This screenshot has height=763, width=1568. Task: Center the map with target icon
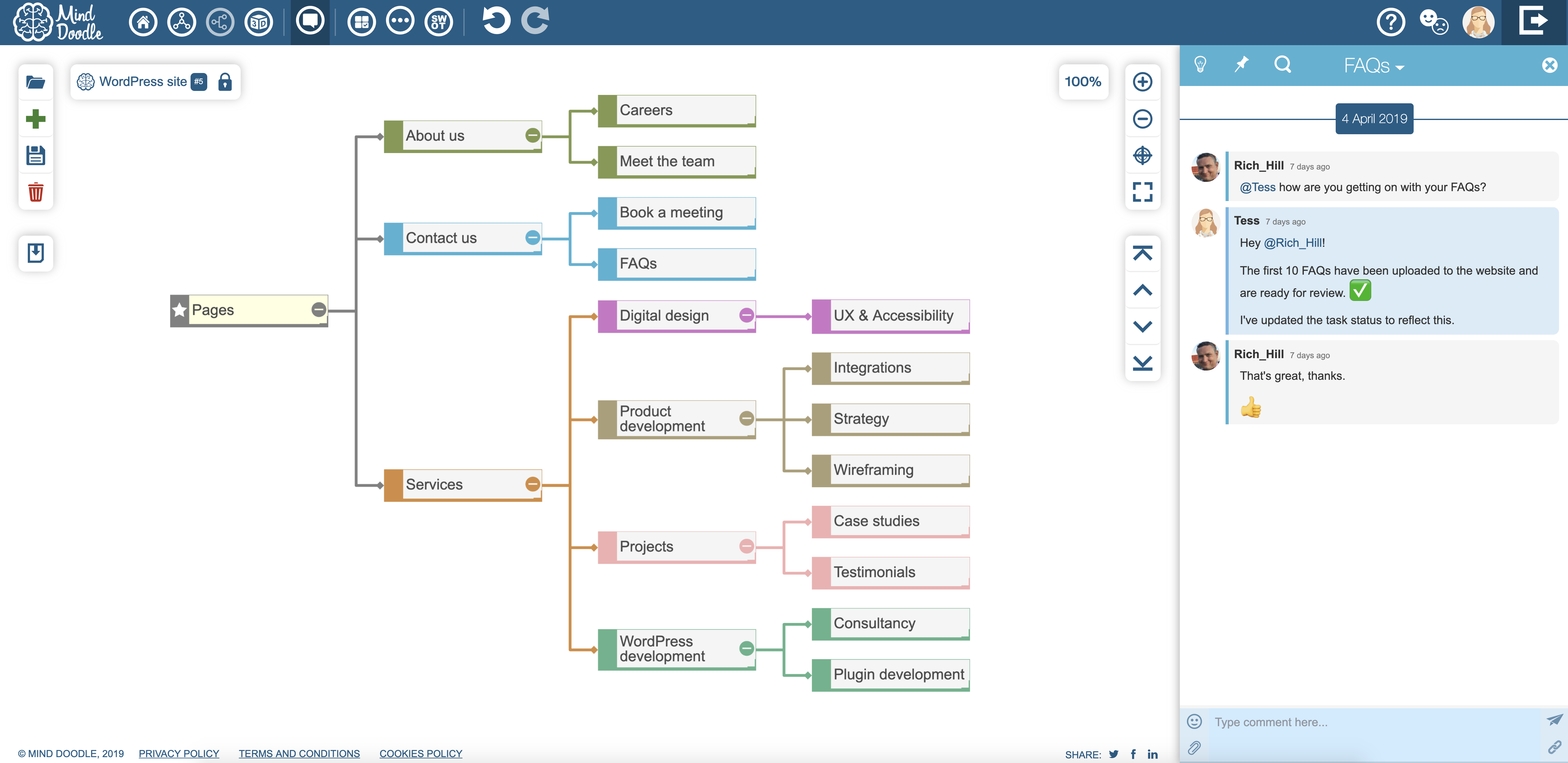click(x=1142, y=156)
